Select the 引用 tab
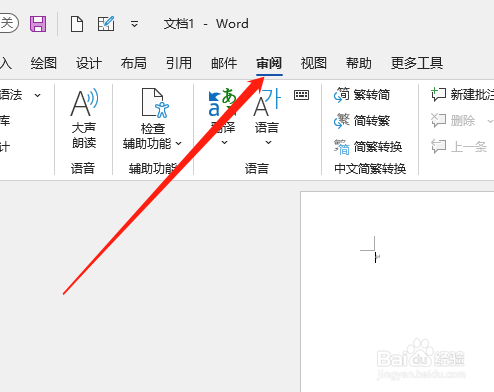The height and width of the screenshot is (392, 494). pos(179,63)
